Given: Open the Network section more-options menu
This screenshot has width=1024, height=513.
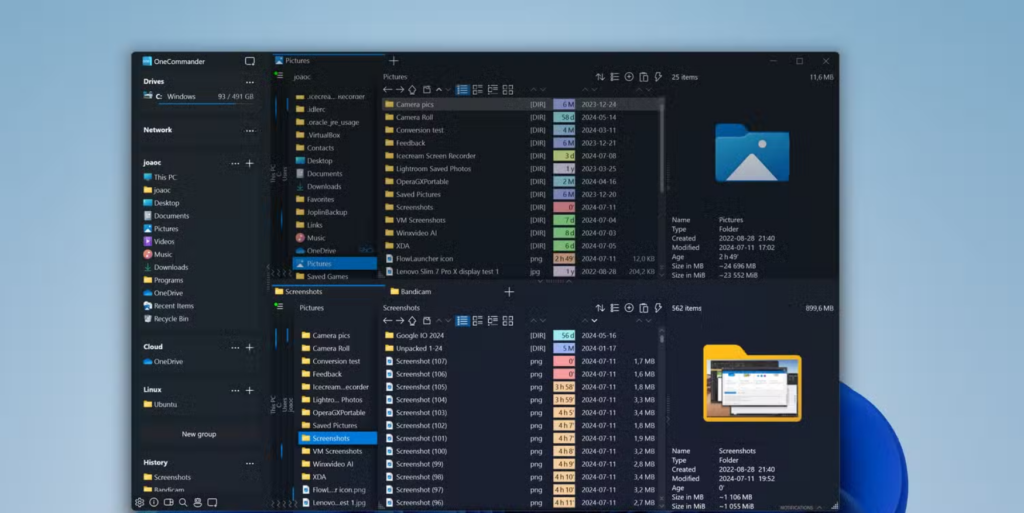Looking at the screenshot, I should point(249,131).
